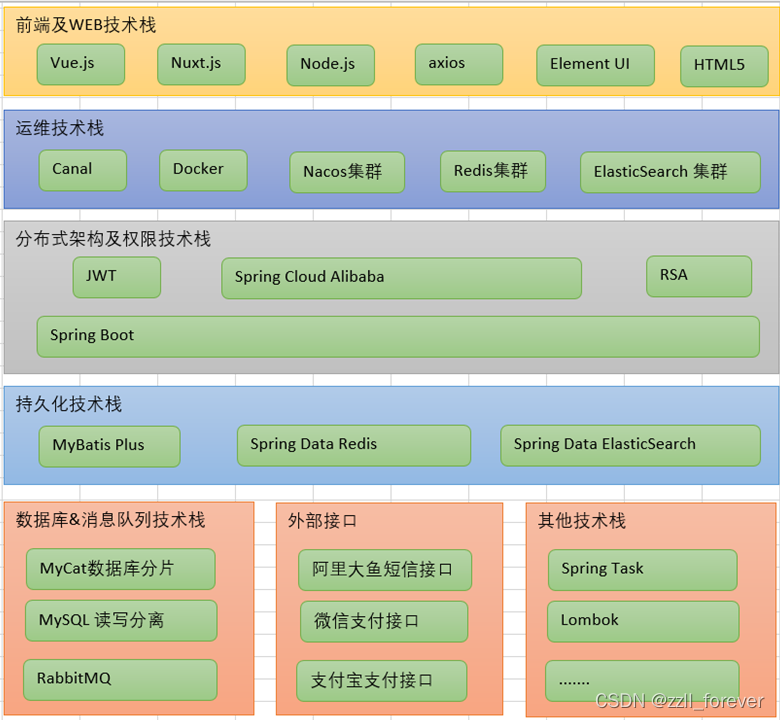This screenshot has height=720, width=780.
Task: Select the 阿里大鱼短信接口 box
Action: (385, 570)
